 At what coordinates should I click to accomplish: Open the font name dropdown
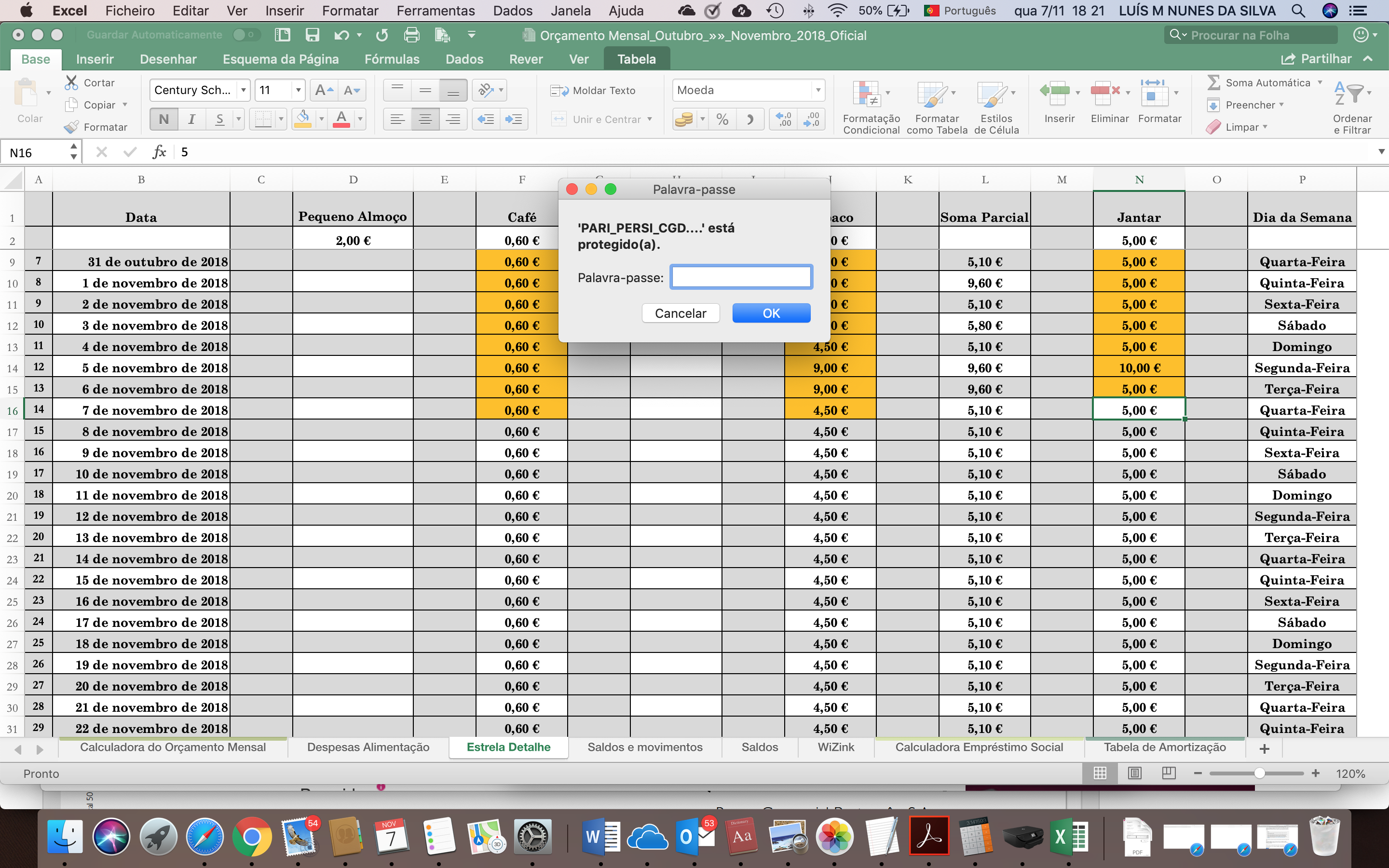tap(244, 90)
